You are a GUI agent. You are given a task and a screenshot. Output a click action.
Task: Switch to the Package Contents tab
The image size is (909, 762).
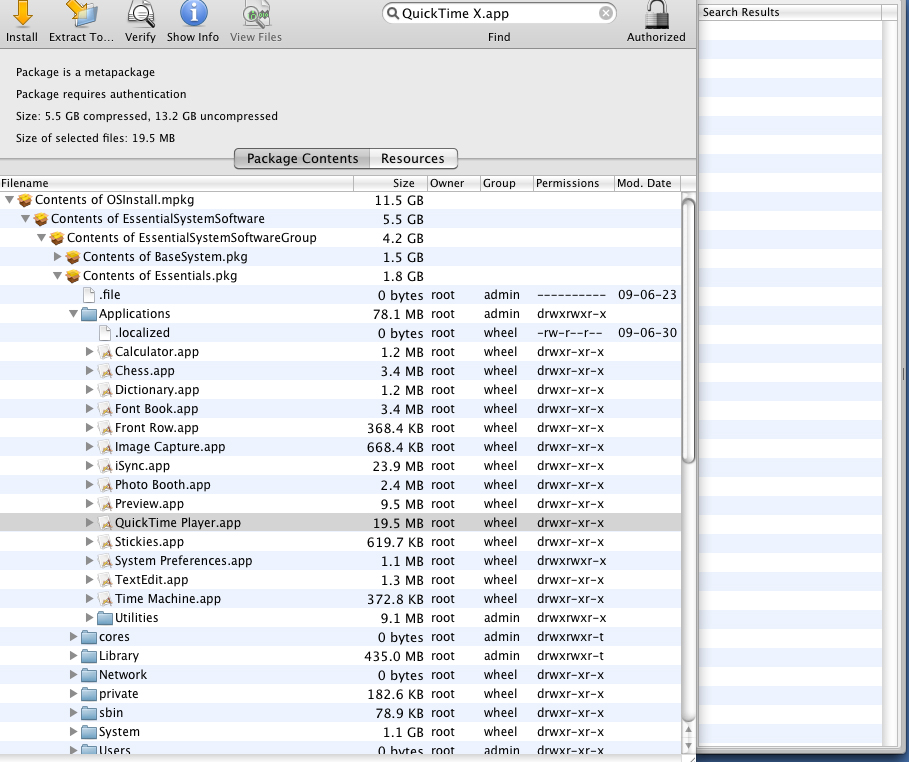tap(302, 158)
